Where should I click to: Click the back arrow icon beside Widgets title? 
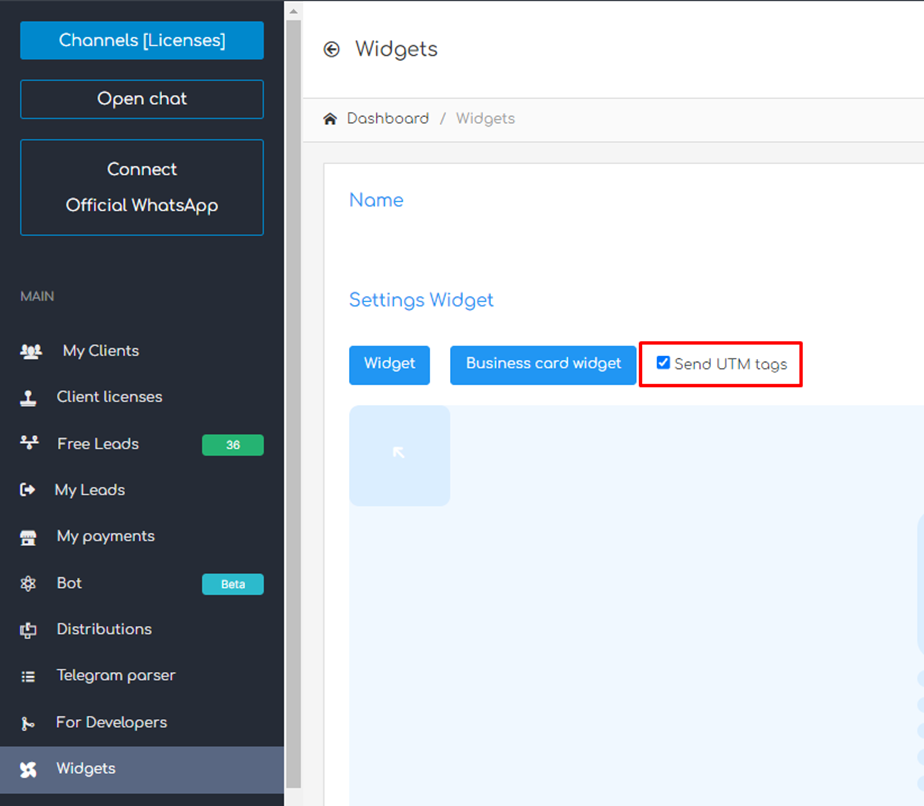(x=332, y=49)
